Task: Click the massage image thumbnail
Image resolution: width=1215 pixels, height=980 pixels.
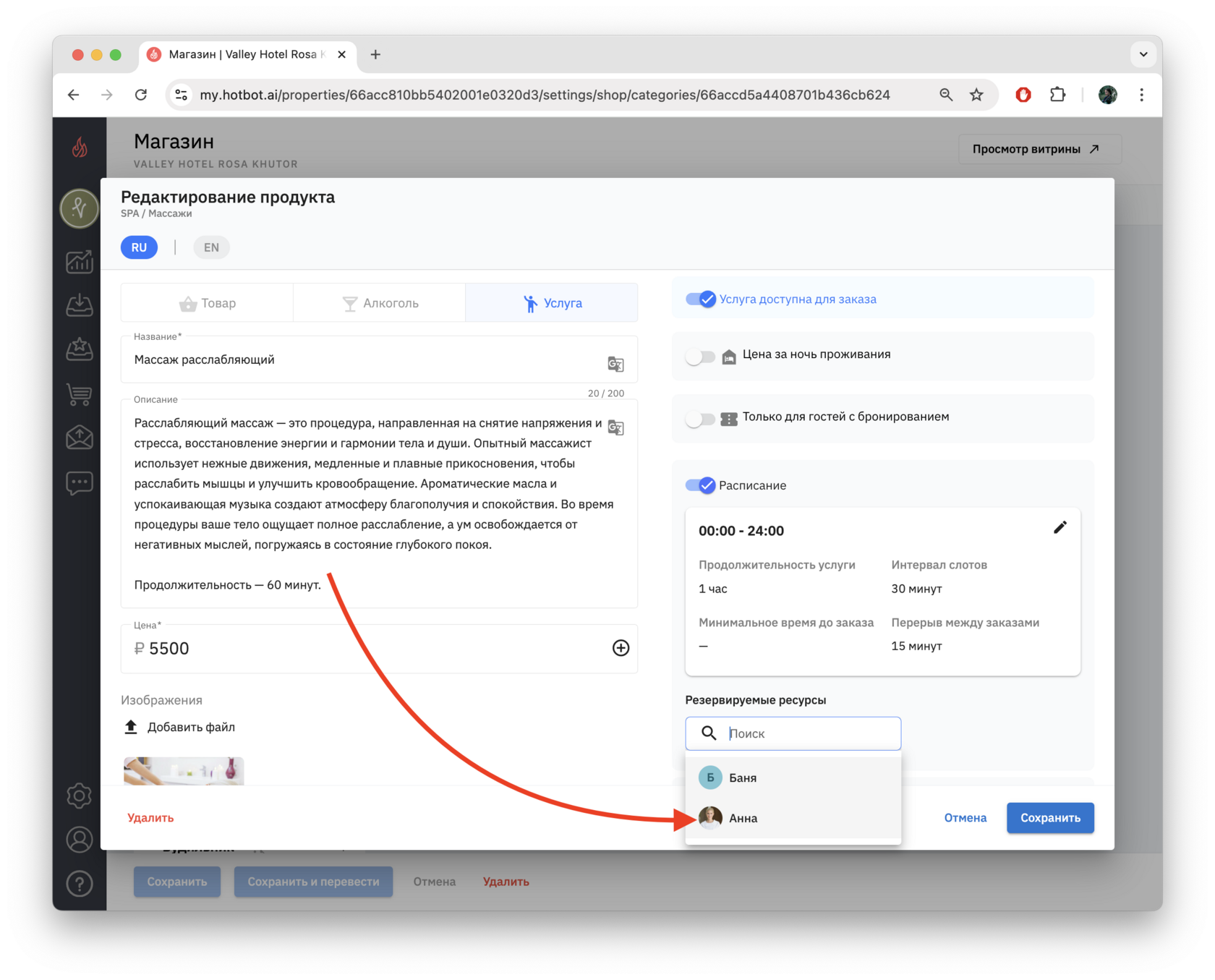Action: pos(184,771)
